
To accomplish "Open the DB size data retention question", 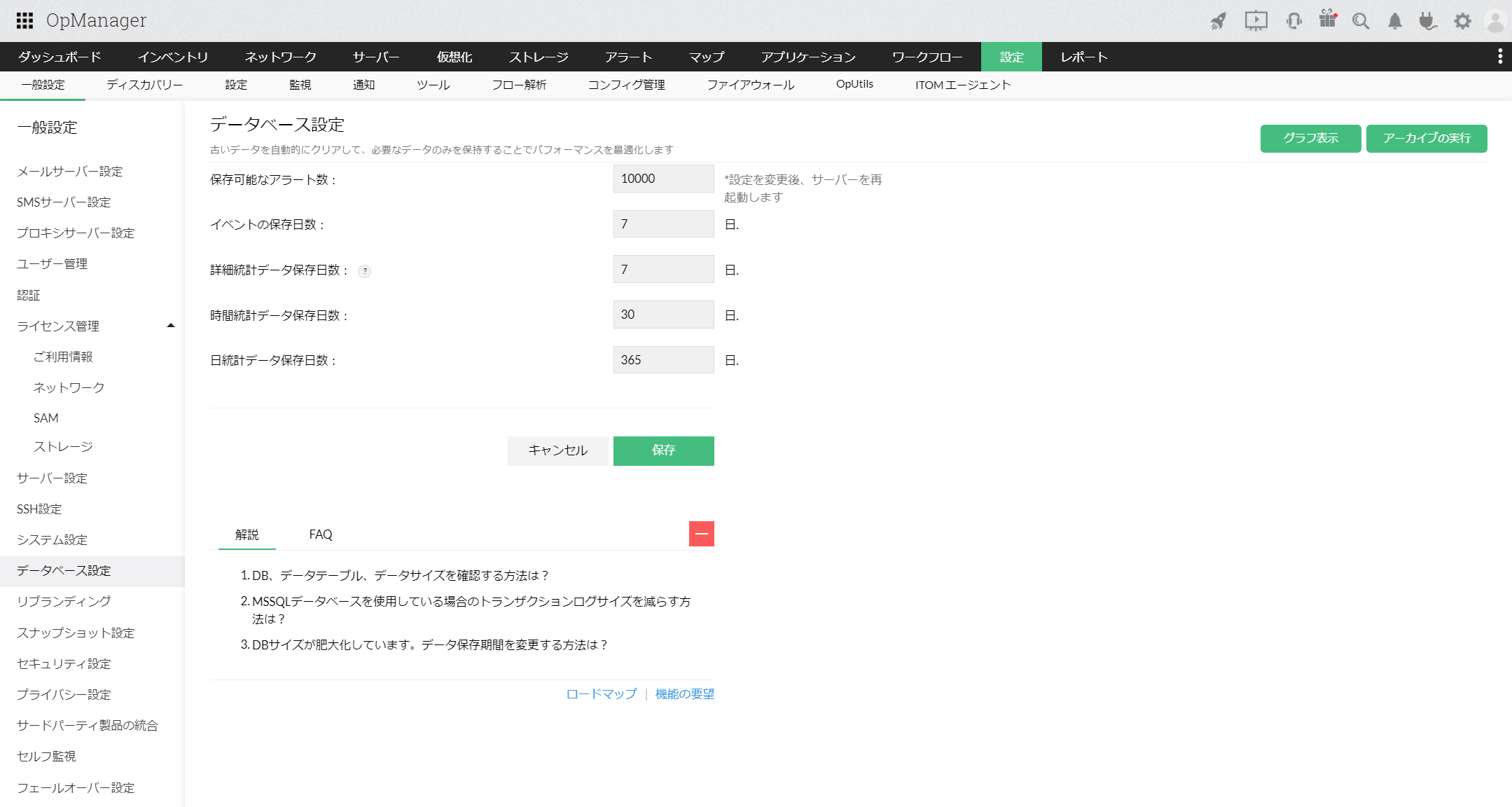I will click(430, 644).
